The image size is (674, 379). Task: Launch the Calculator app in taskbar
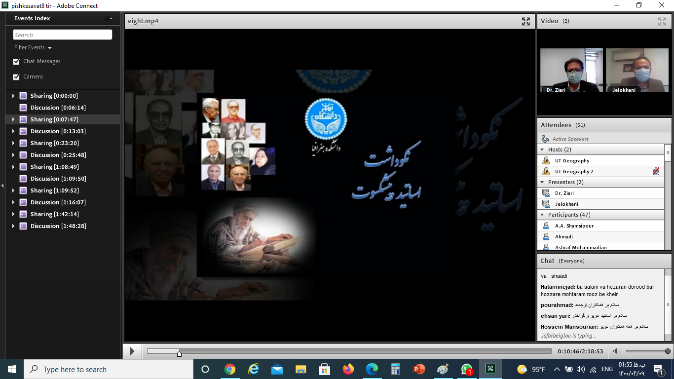(x=395, y=369)
